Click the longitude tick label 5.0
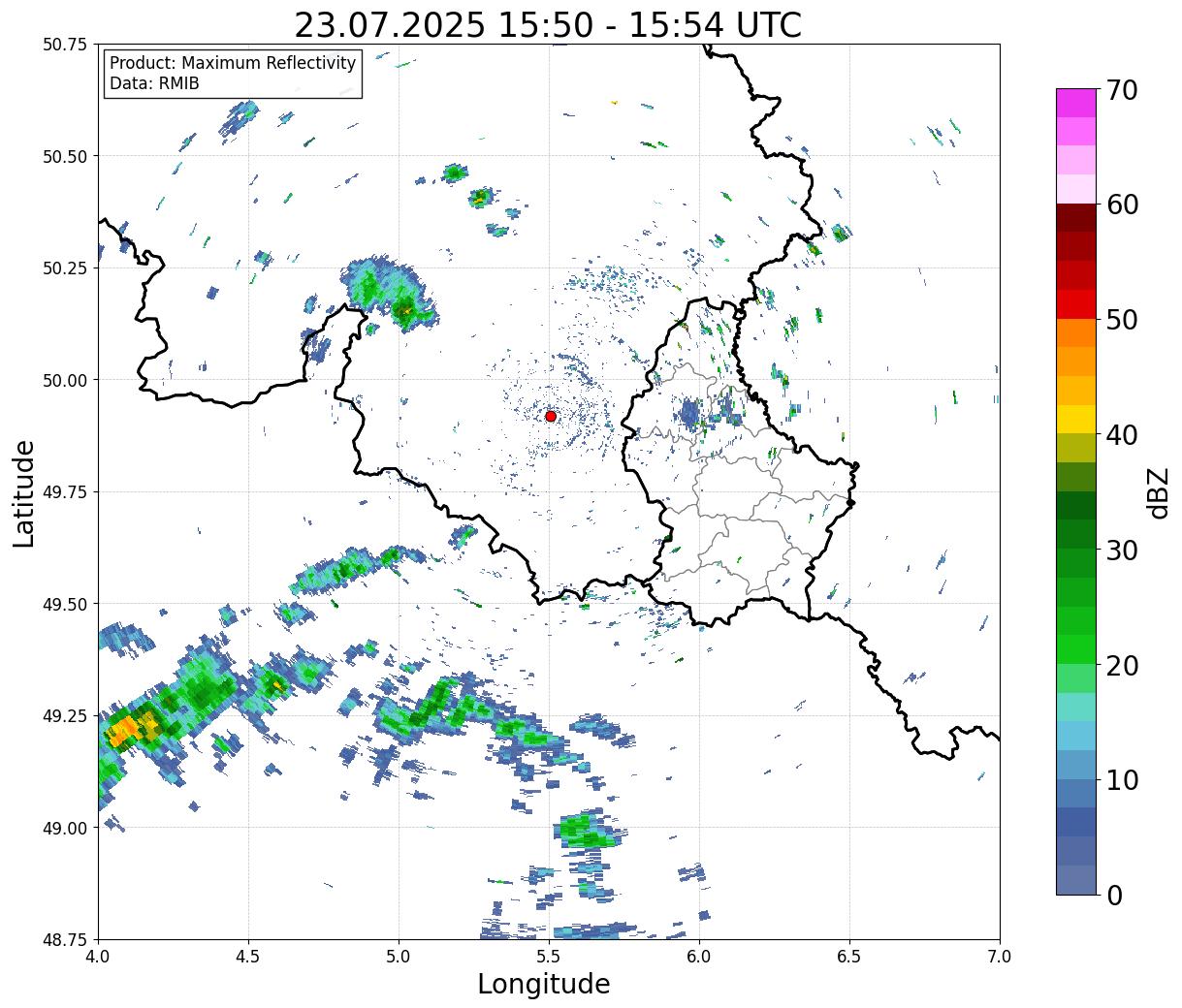 [399, 957]
